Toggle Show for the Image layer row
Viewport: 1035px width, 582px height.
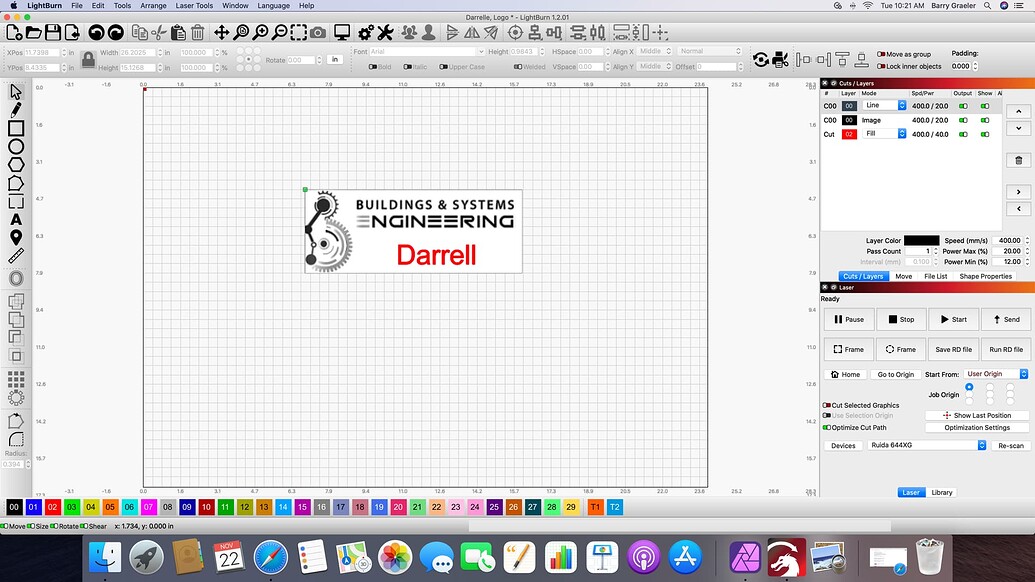tap(985, 120)
